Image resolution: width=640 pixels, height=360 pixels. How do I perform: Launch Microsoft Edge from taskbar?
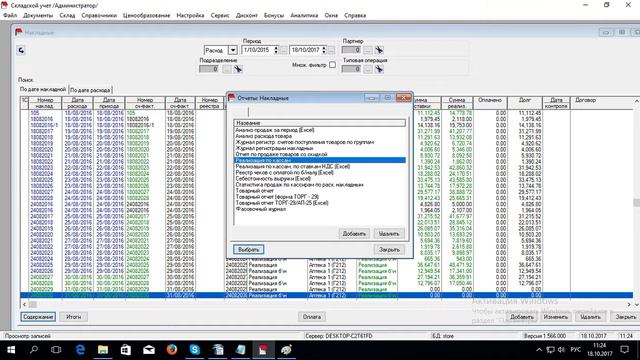coord(80,350)
